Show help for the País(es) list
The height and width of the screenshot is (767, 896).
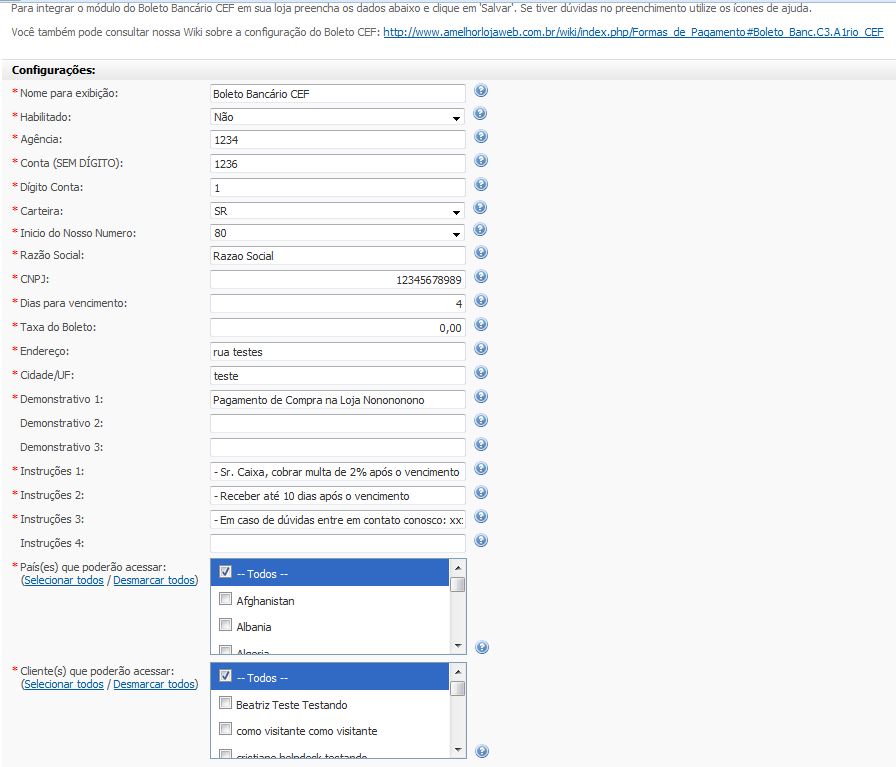[482, 647]
